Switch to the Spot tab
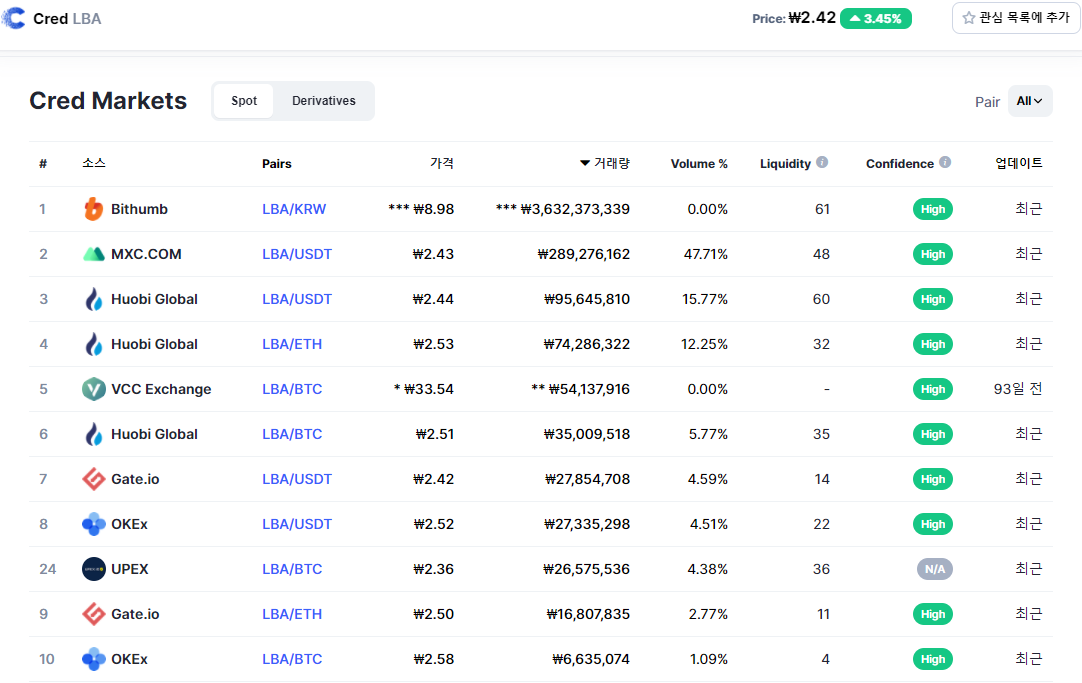This screenshot has height=683, width=1082. [x=244, y=101]
